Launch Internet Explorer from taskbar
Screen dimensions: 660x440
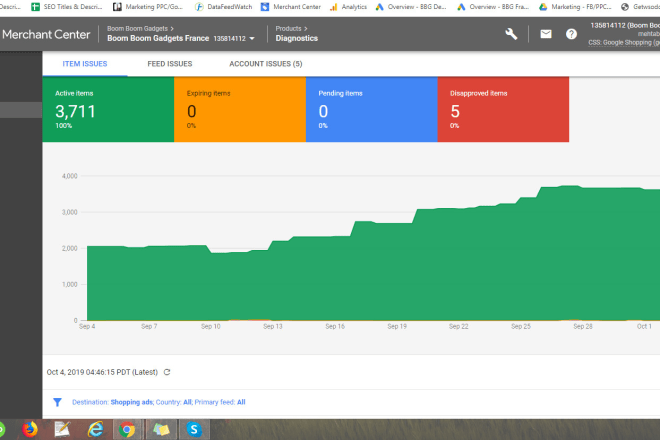point(96,429)
